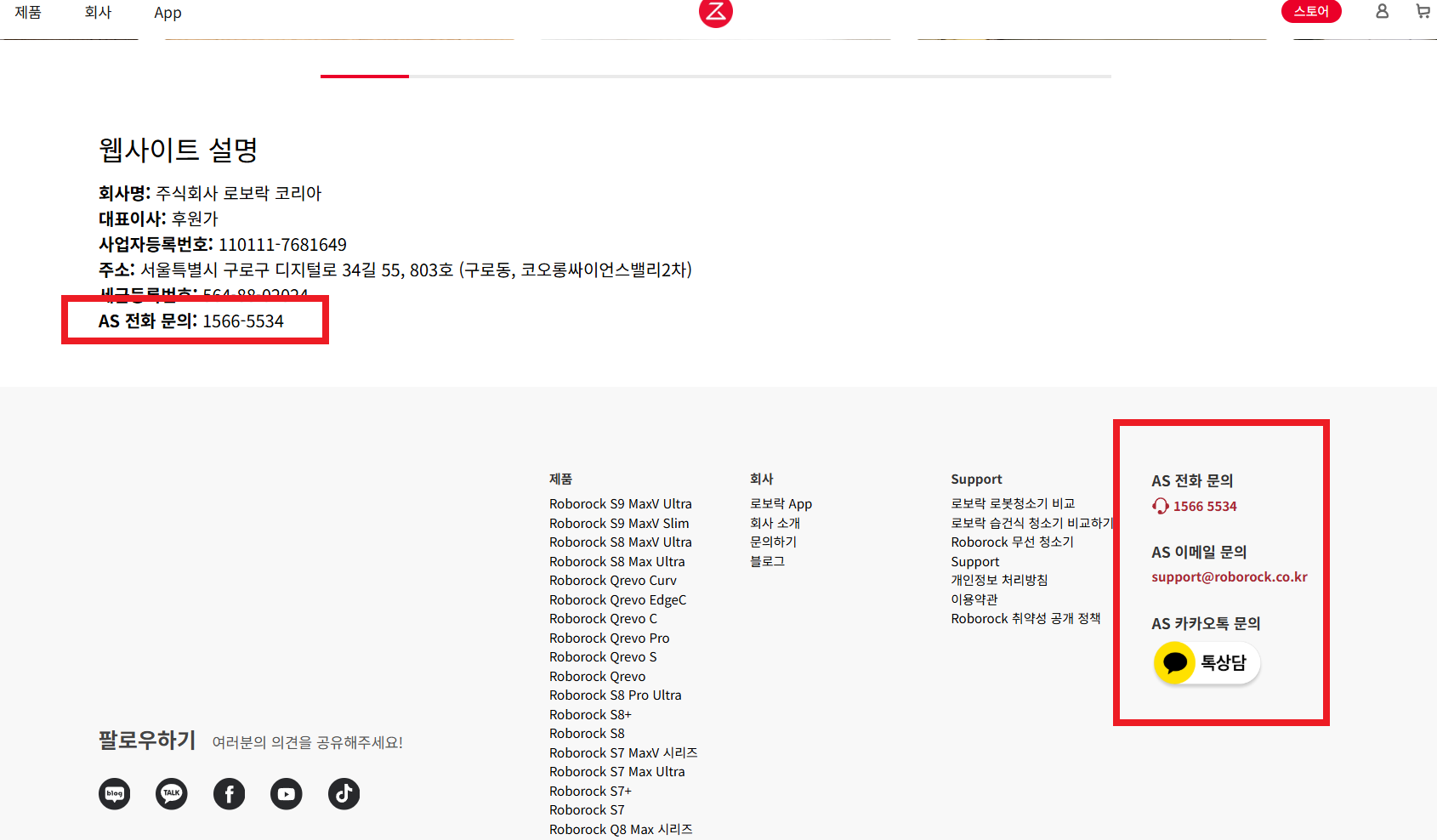Click the AS 전화 문의: 1566-5534 line

191,321
